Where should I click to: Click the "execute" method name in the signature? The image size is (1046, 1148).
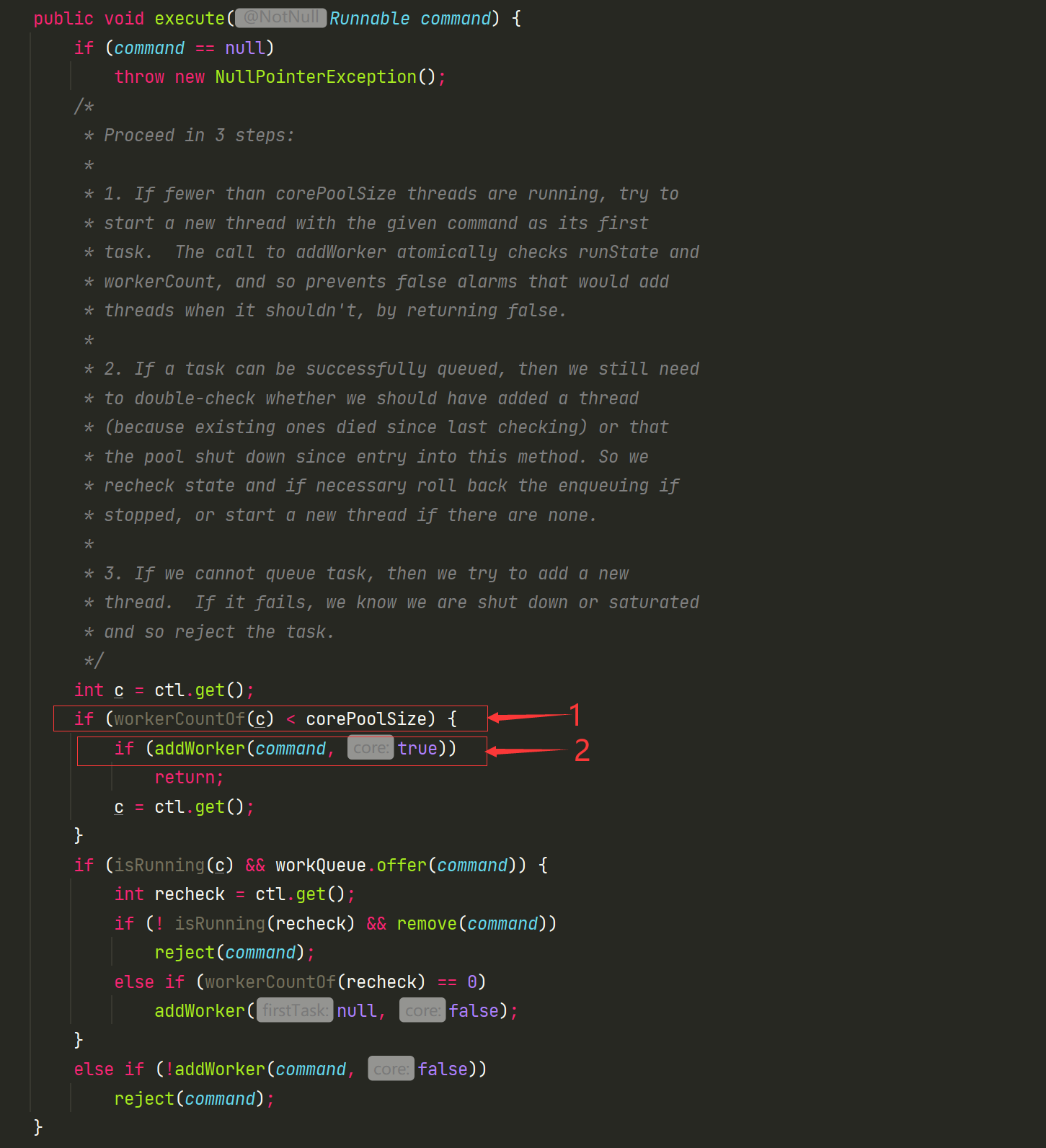pos(190,19)
